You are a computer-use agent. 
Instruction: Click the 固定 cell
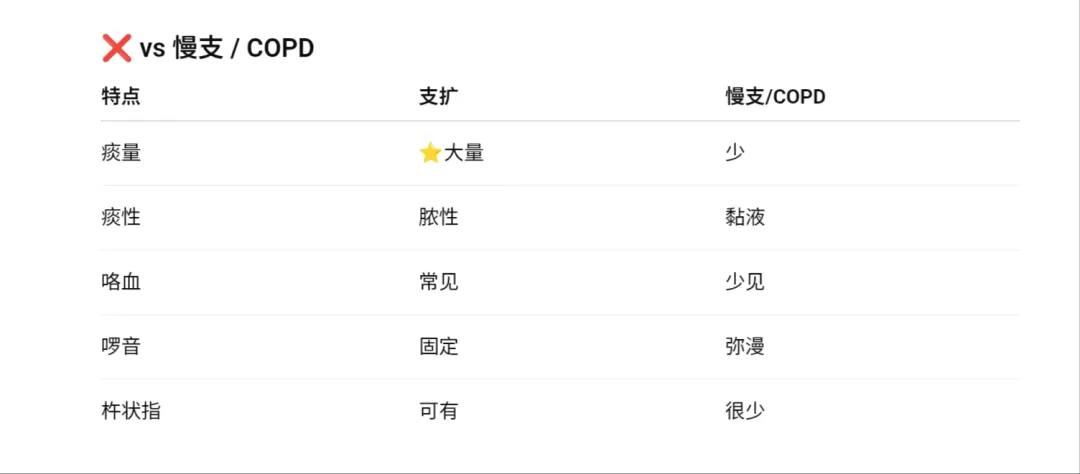[439, 347]
